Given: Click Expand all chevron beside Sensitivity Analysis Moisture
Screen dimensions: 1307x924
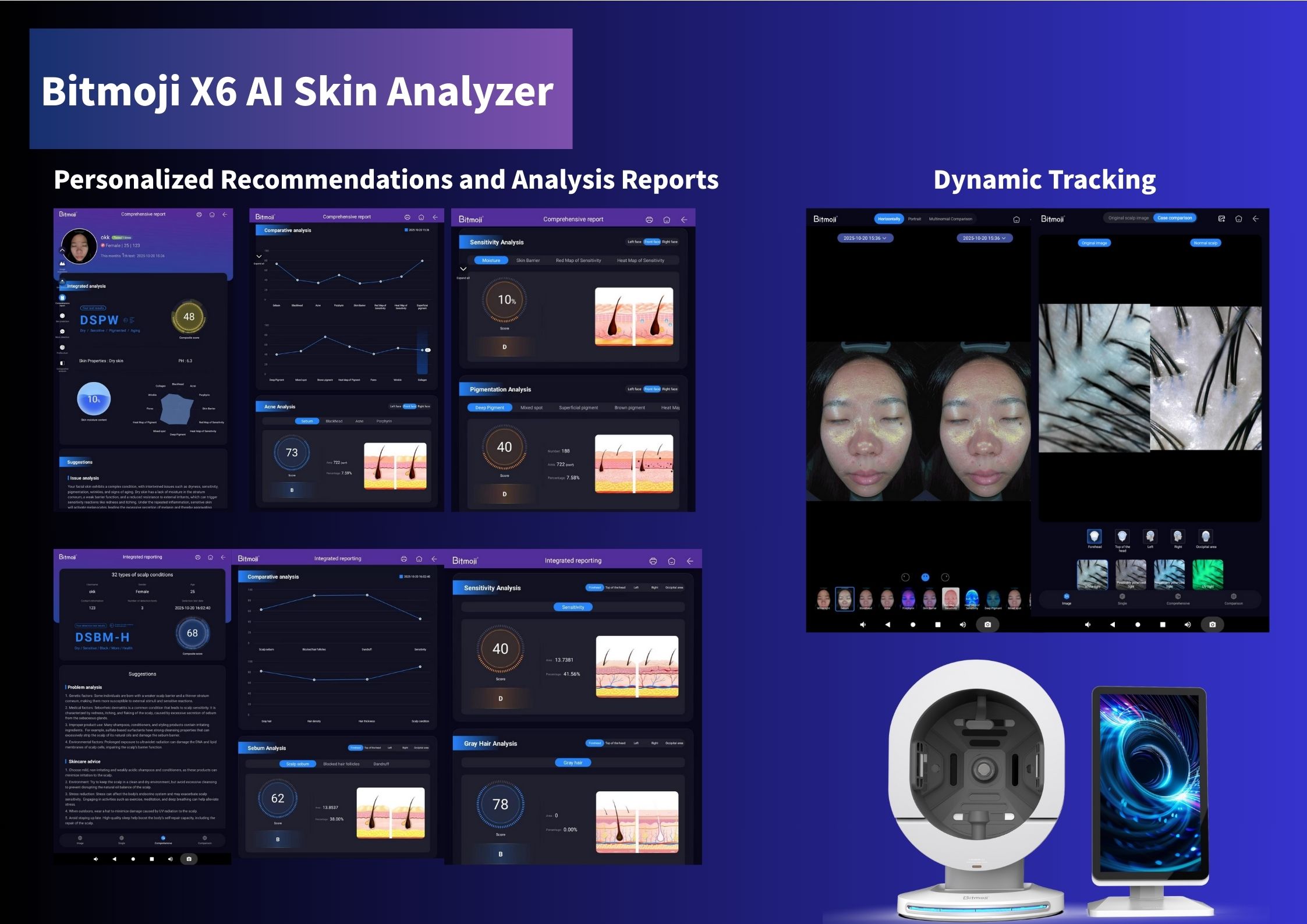Looking at the screenshot, I should pyautogui.click(x=463, y=270).
